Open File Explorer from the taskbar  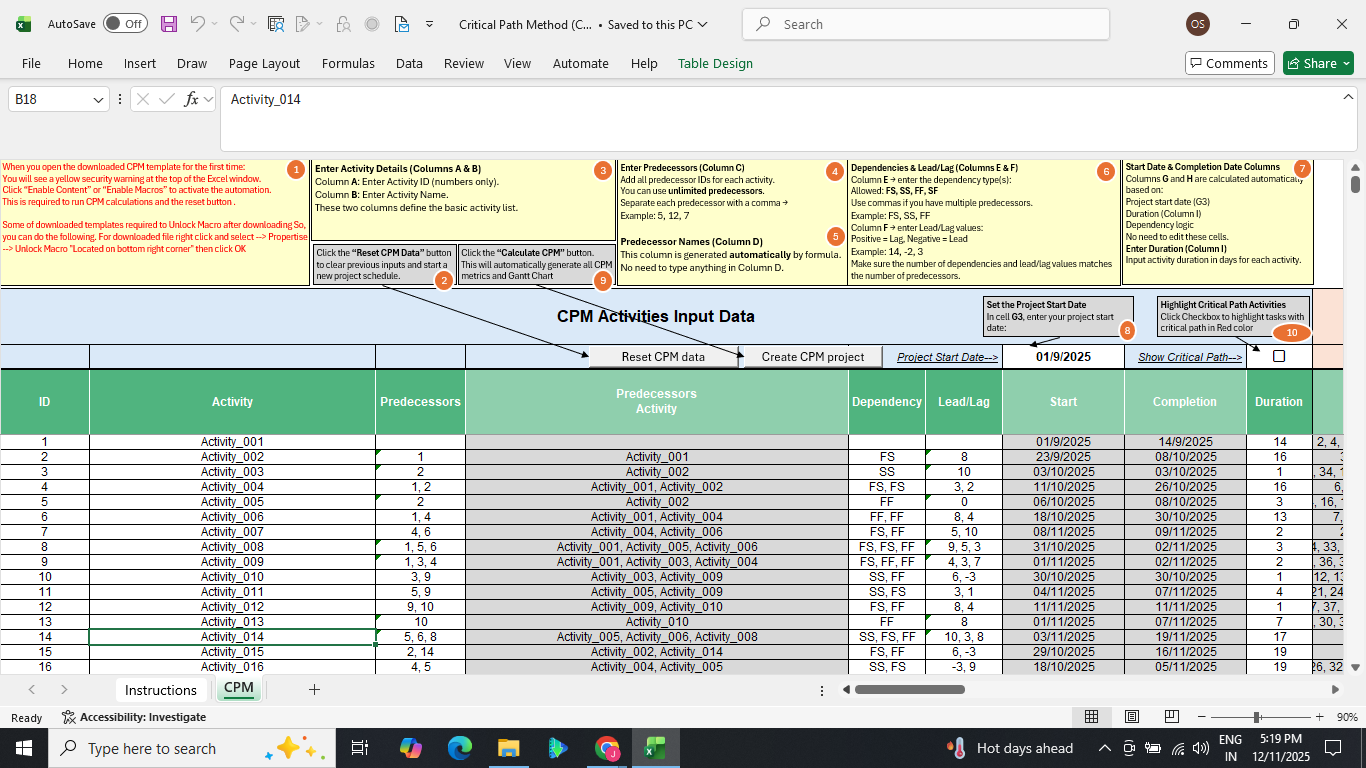point(508,748)
